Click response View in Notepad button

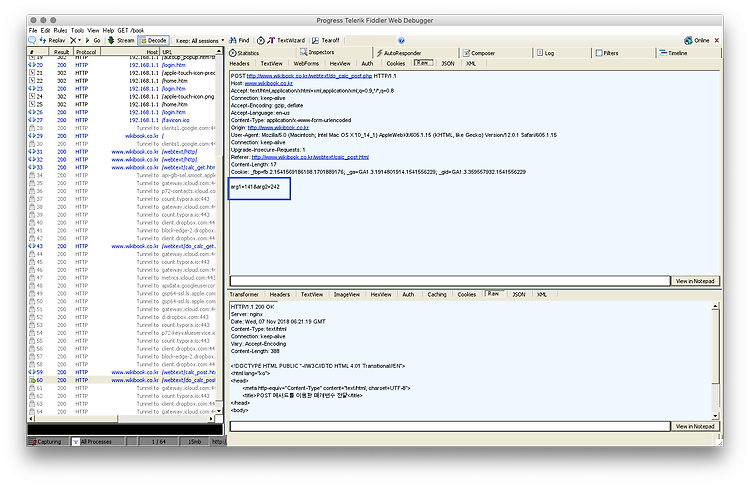click(x=695, y=426)
